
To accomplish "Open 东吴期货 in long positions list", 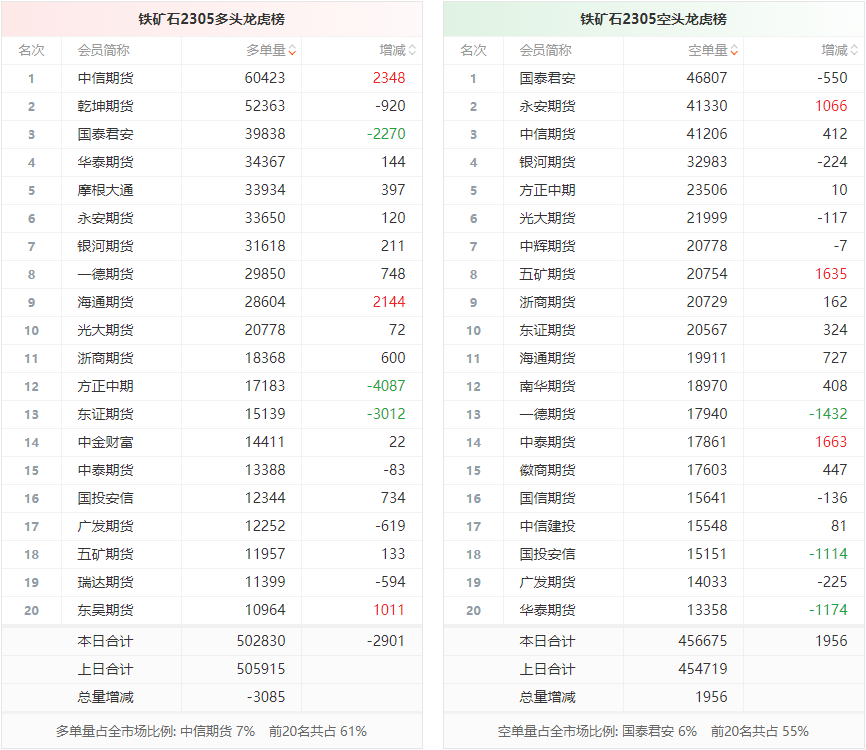I will (x=105, y=610).
